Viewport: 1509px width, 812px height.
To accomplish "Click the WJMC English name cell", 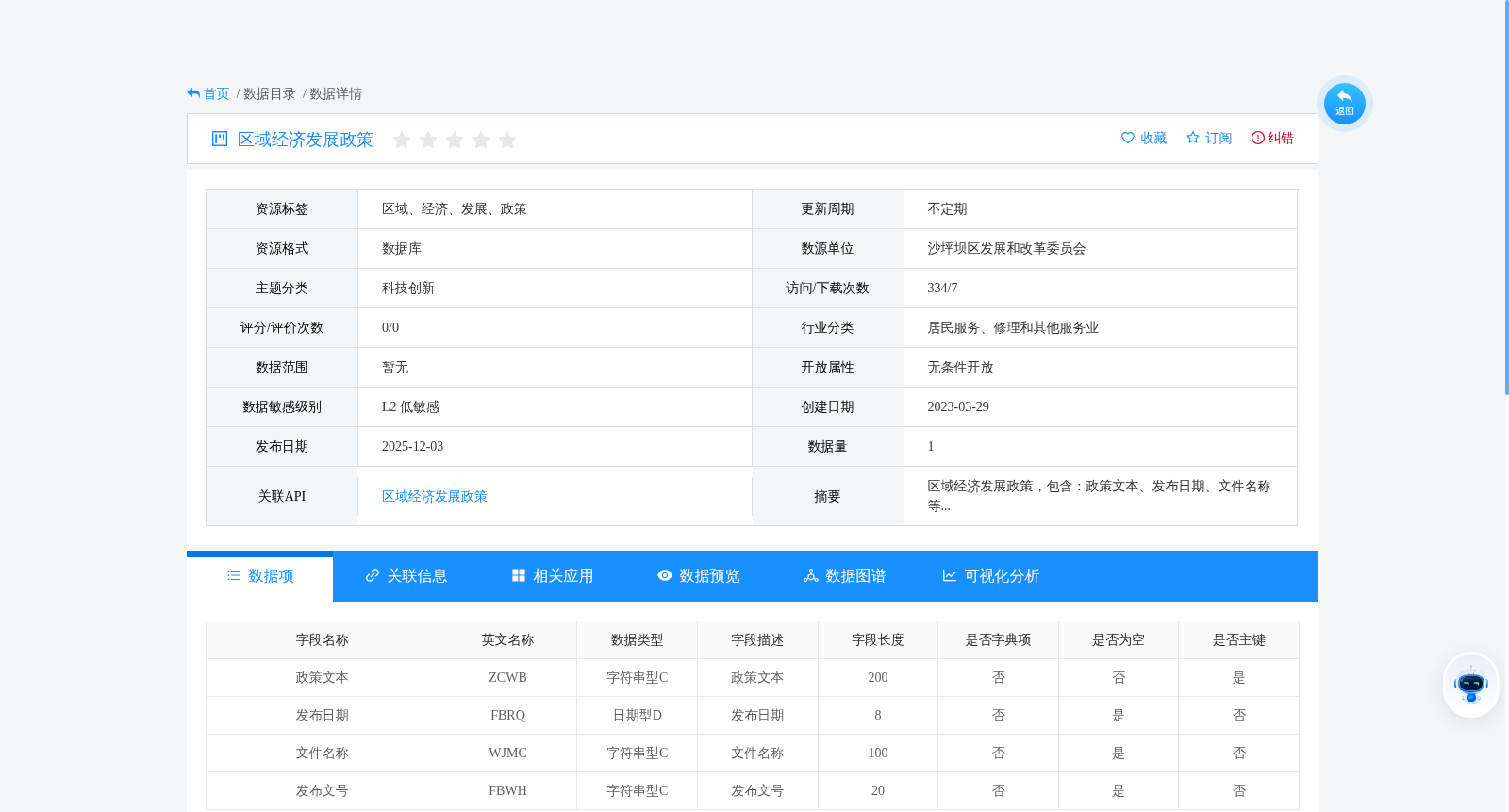I will point(507,754).
